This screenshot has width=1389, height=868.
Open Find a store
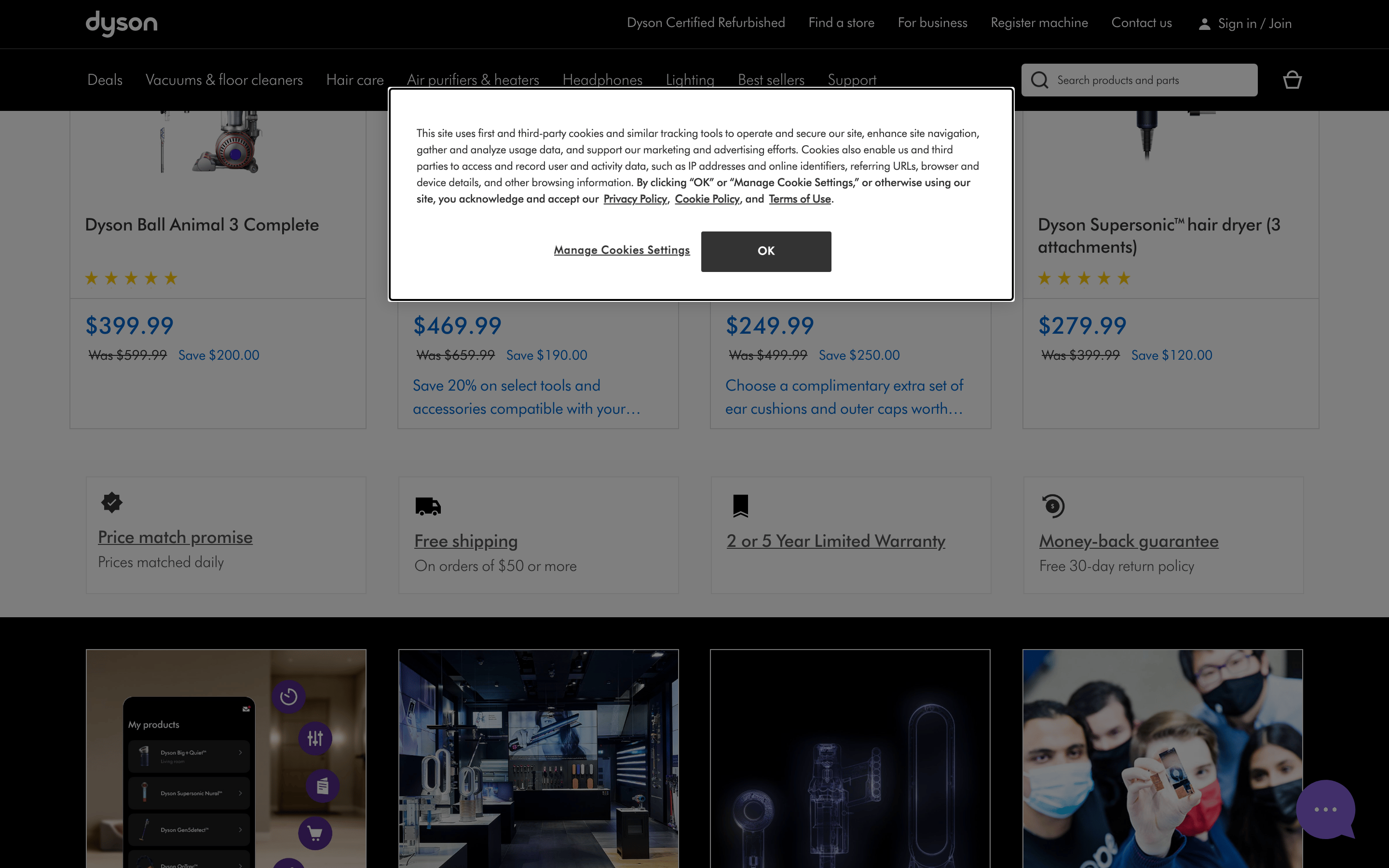841,23
